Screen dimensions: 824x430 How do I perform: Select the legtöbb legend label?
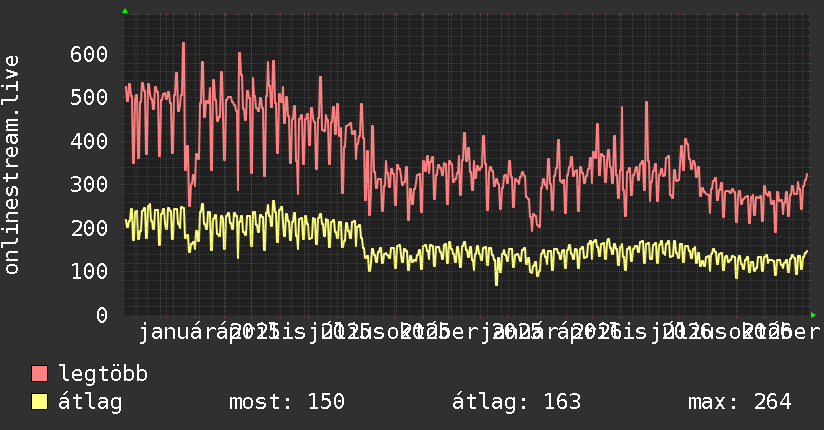click(103, 373)
